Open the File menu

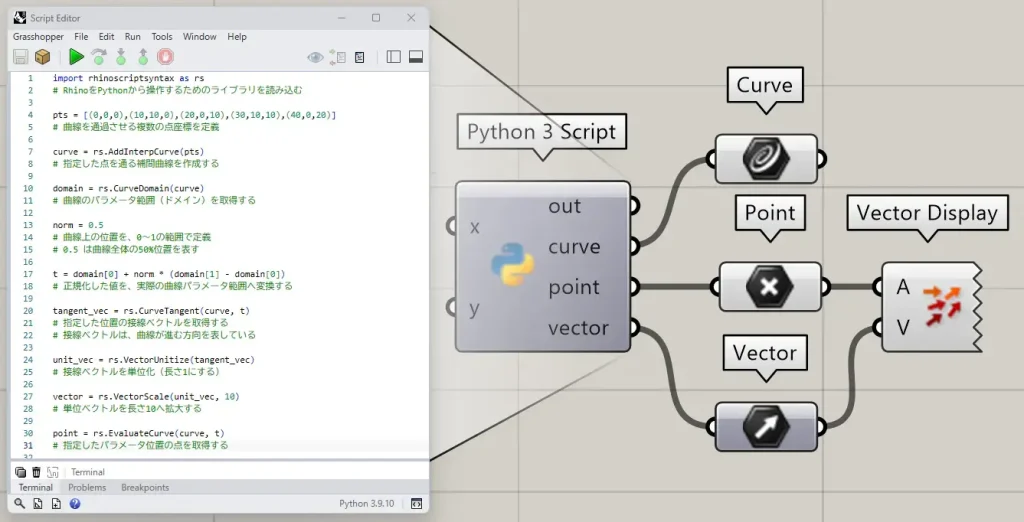tap(81, 37)
